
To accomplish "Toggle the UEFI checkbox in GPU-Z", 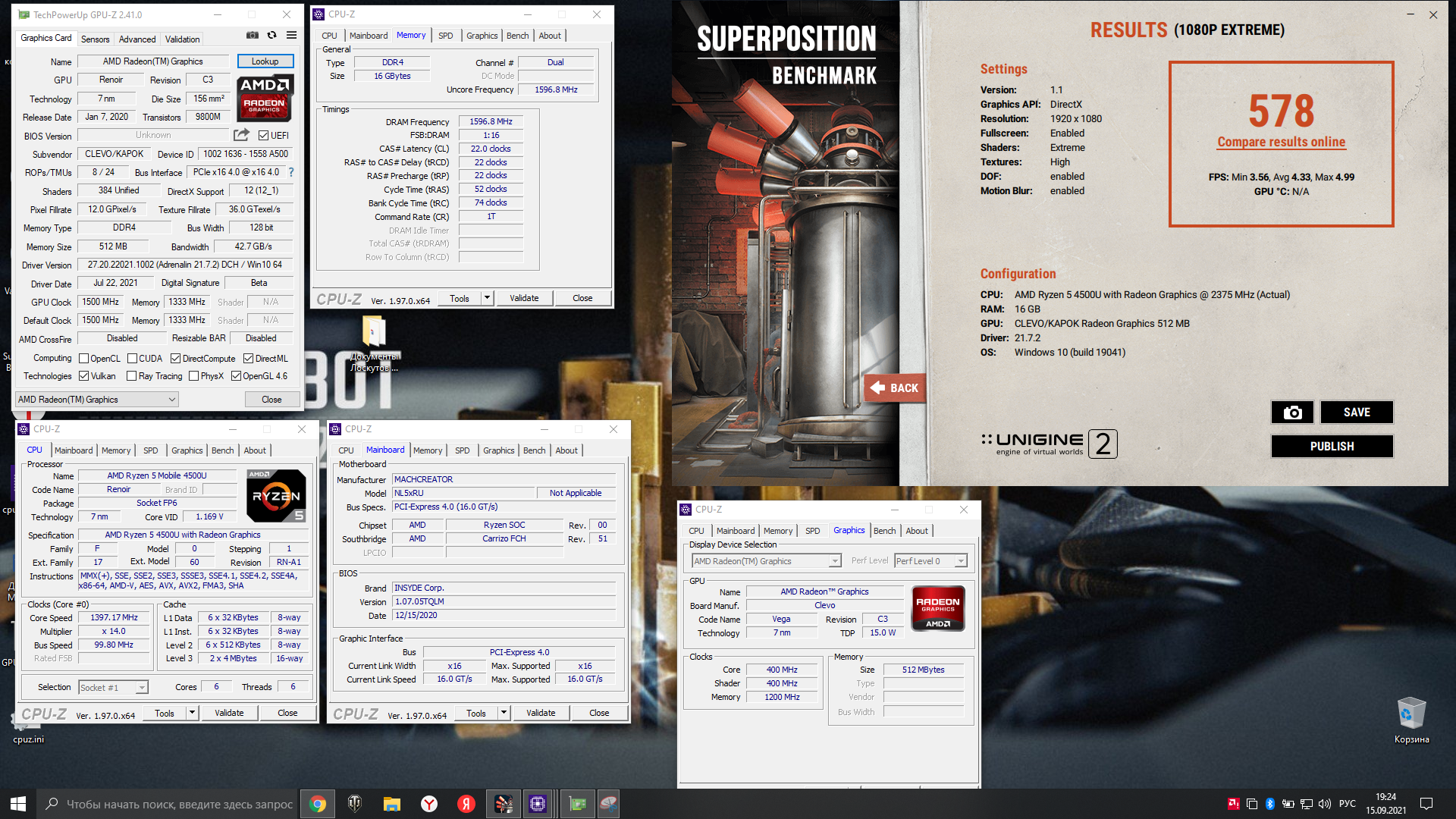I will point(263,136).
